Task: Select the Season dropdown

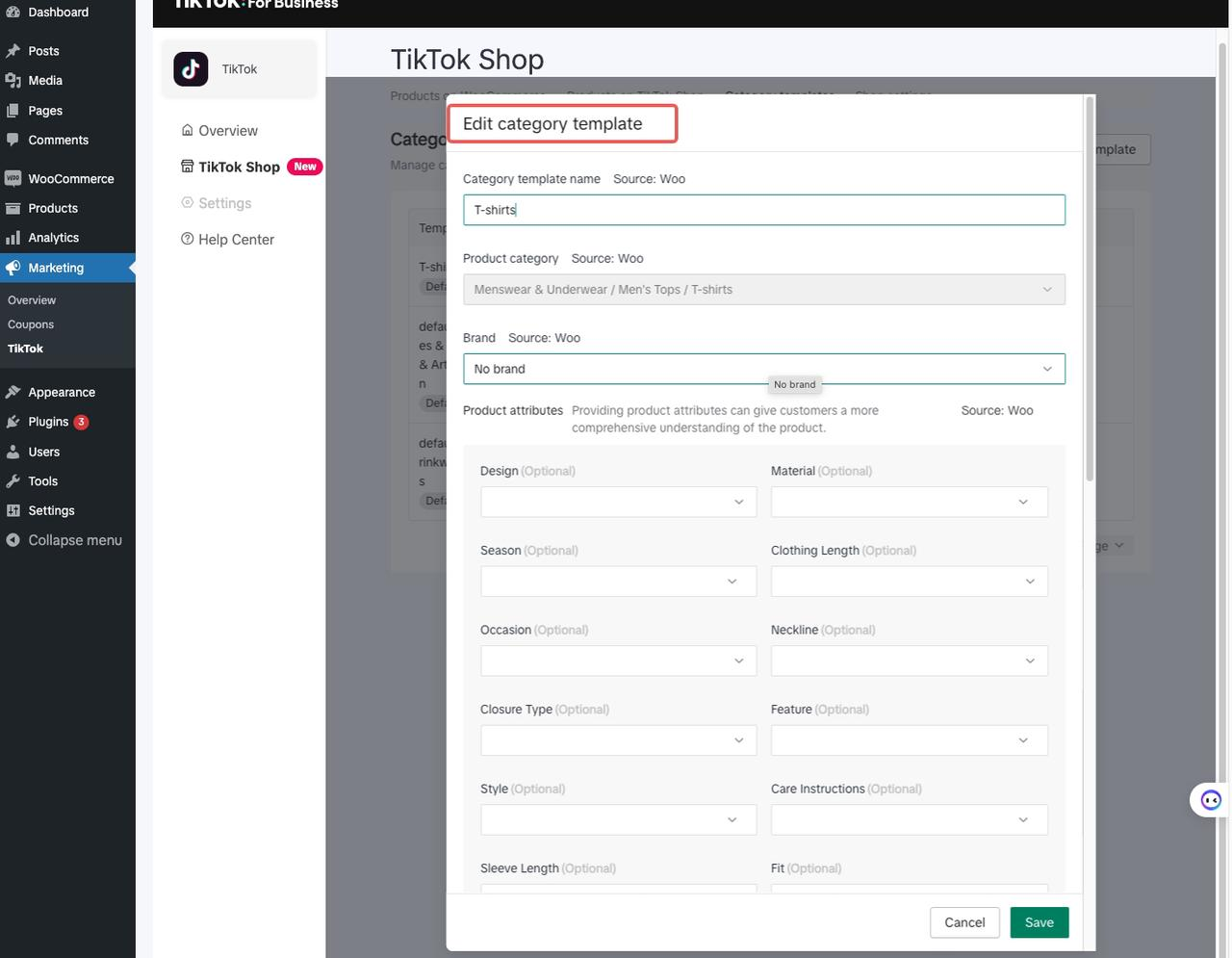Action: [618, 582]
